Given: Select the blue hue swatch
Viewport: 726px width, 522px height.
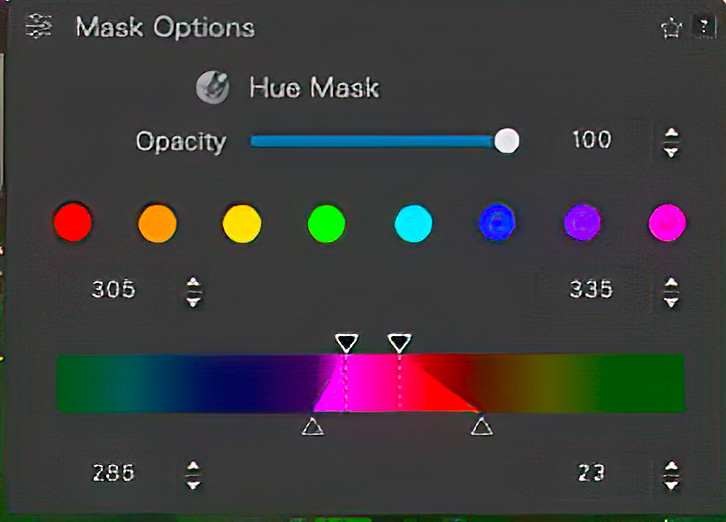Looking at the screenshot, I should tap(497, 222).
